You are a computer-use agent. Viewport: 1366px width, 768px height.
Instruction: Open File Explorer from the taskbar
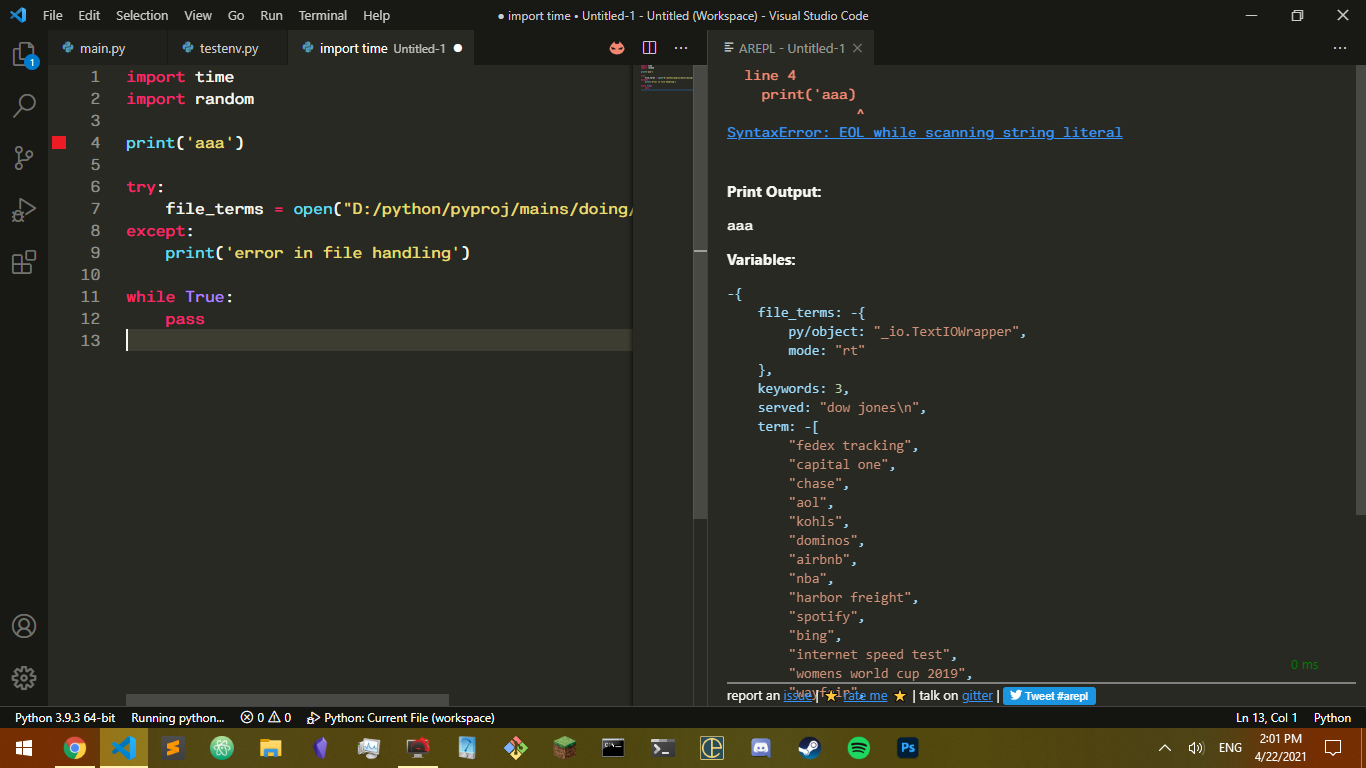point(270,748)
